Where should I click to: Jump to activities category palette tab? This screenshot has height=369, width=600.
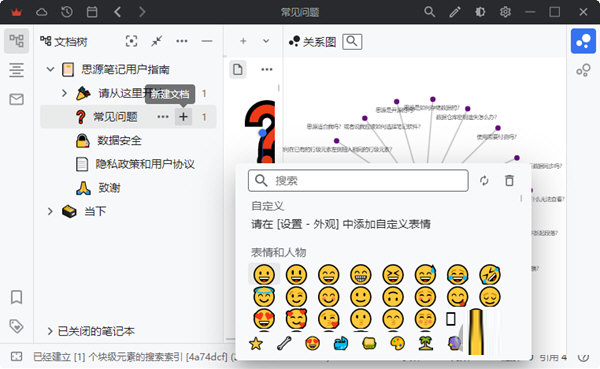point(397,343)
